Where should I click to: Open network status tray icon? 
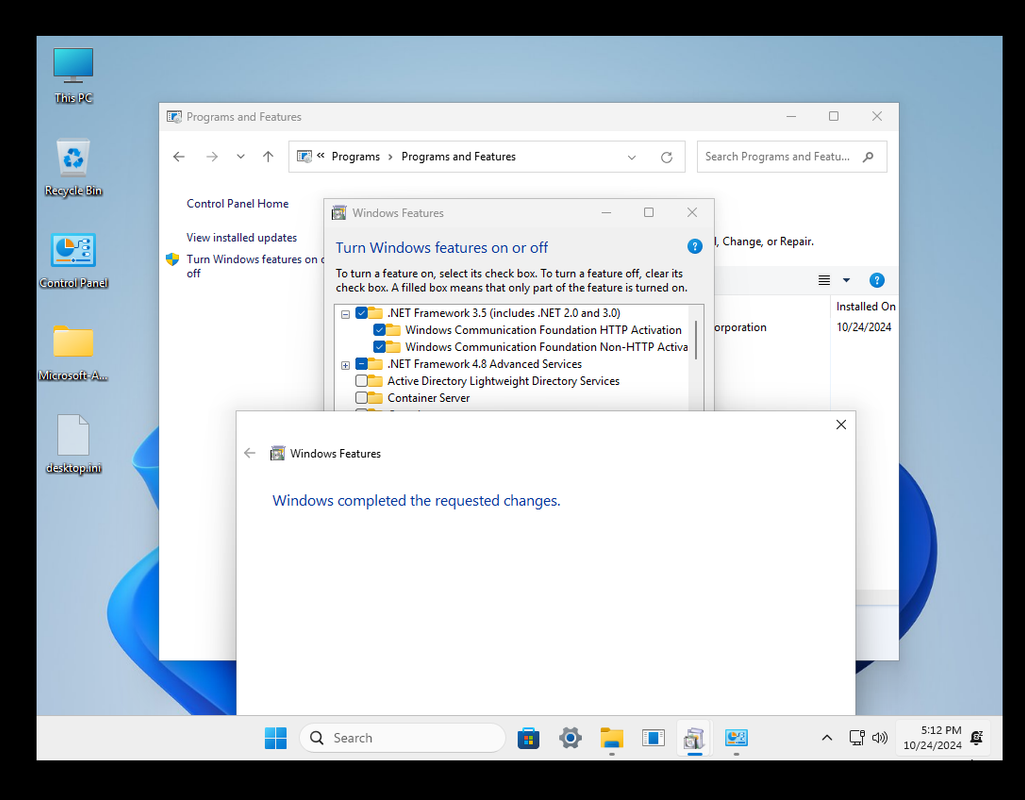[857, 738]
